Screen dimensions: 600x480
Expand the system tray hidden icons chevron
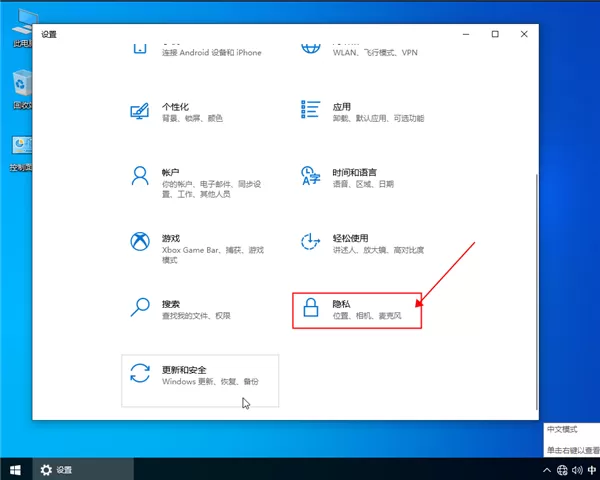coord(547,470)
